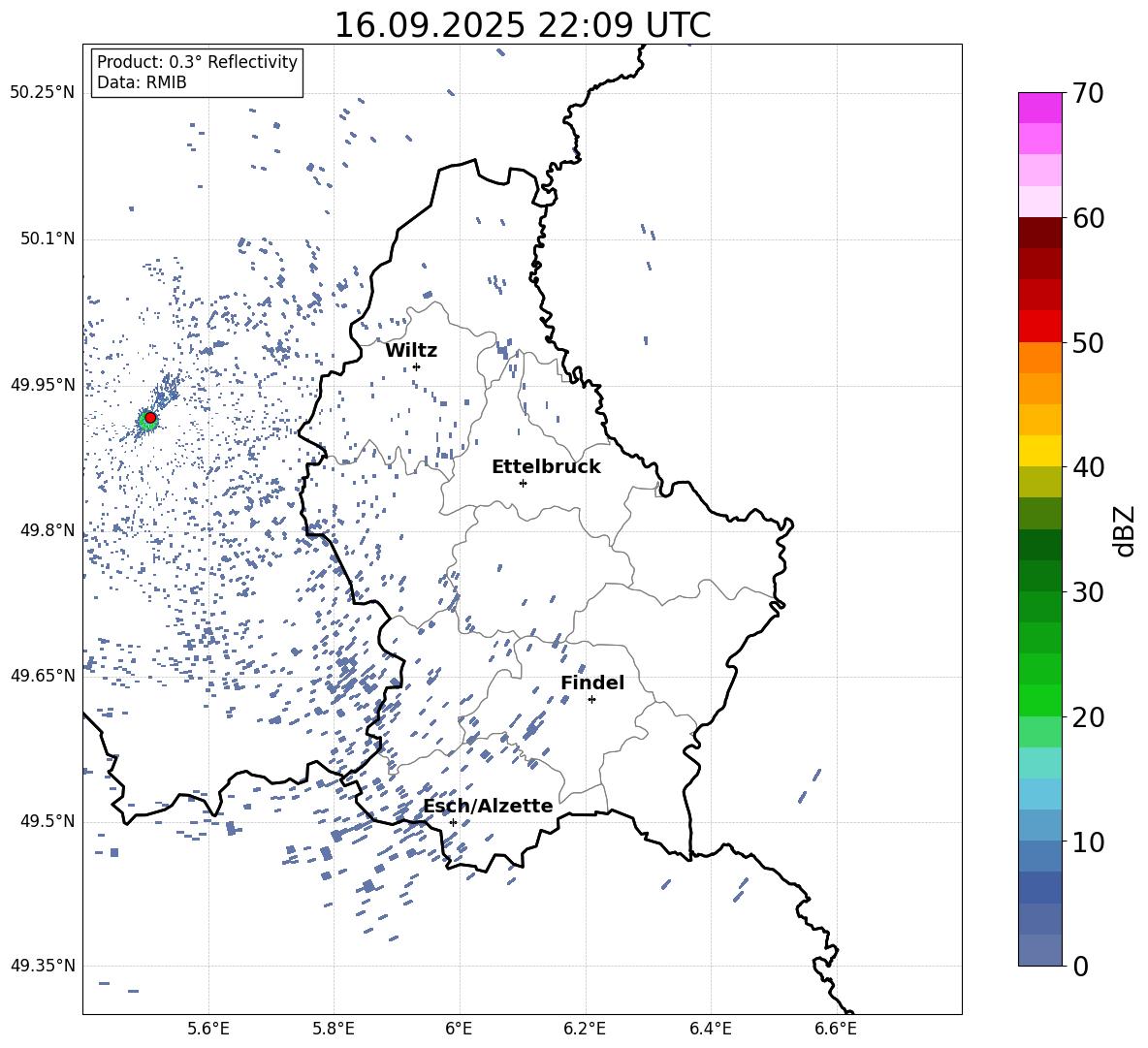This screenshot has width=1148, height=1048.
Task: Click the 30 tick label on colorbar
Action: [x=1087, y=592]
